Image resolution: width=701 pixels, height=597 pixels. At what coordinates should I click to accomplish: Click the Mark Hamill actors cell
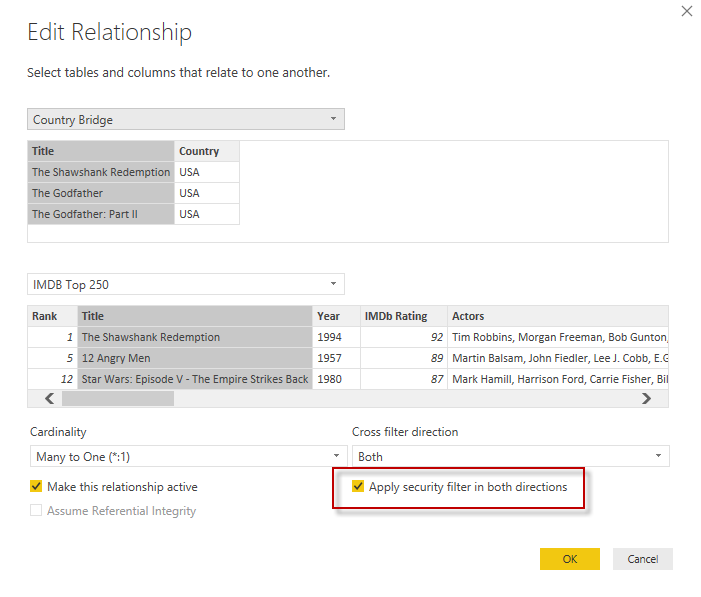[x=558, y=379]
